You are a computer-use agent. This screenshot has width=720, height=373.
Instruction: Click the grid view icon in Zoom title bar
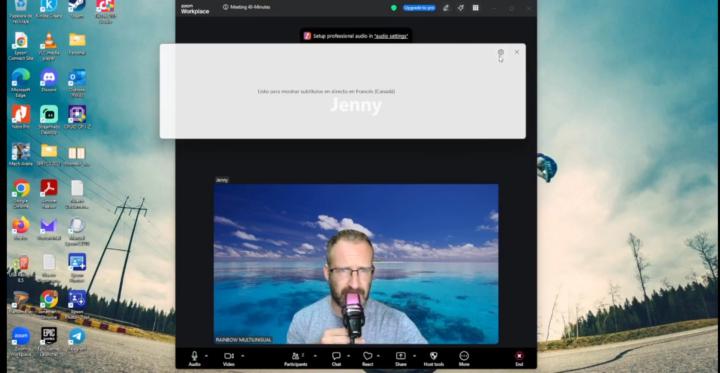coord(476,8)
